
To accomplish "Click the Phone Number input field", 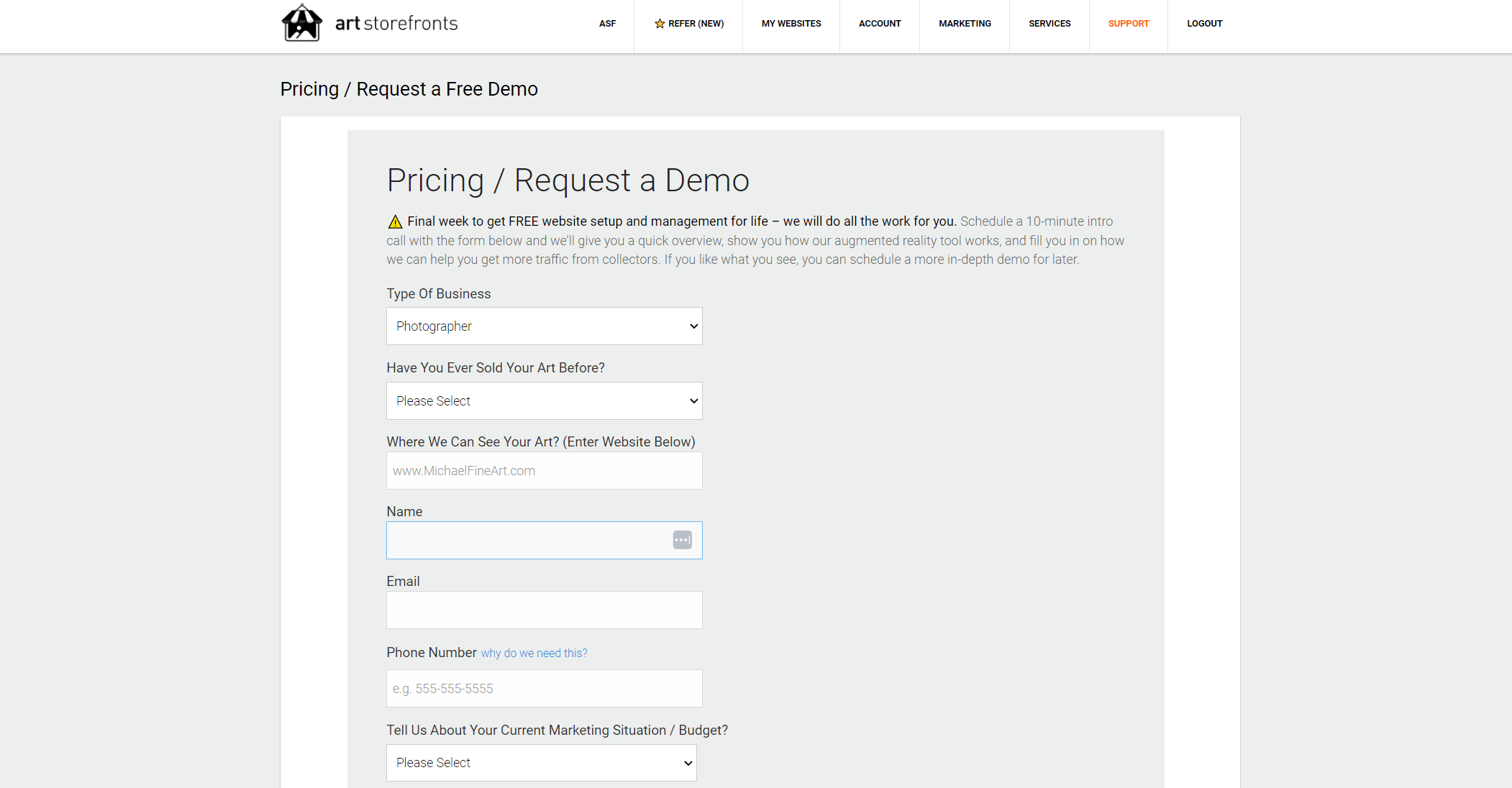I will 544,689.
